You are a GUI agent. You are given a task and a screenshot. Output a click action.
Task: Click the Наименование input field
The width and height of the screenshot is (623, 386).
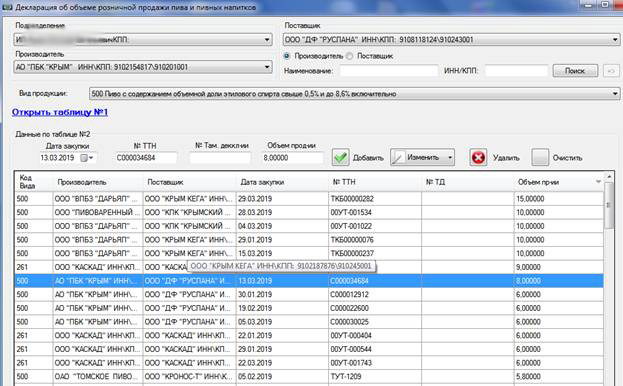click(389, 71)
